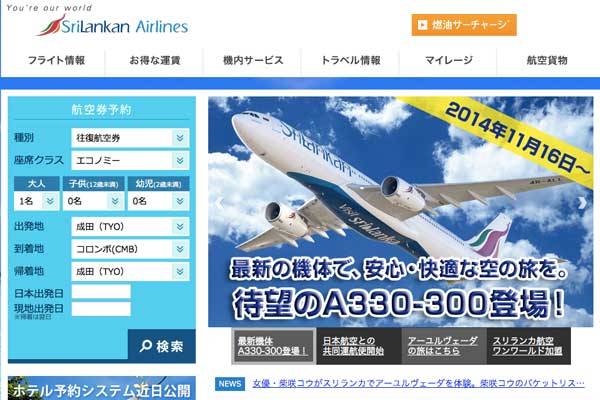Select the スリランカ航空ワンワールド加盟 slide thumbnail
600x400 pixels.
528,346
